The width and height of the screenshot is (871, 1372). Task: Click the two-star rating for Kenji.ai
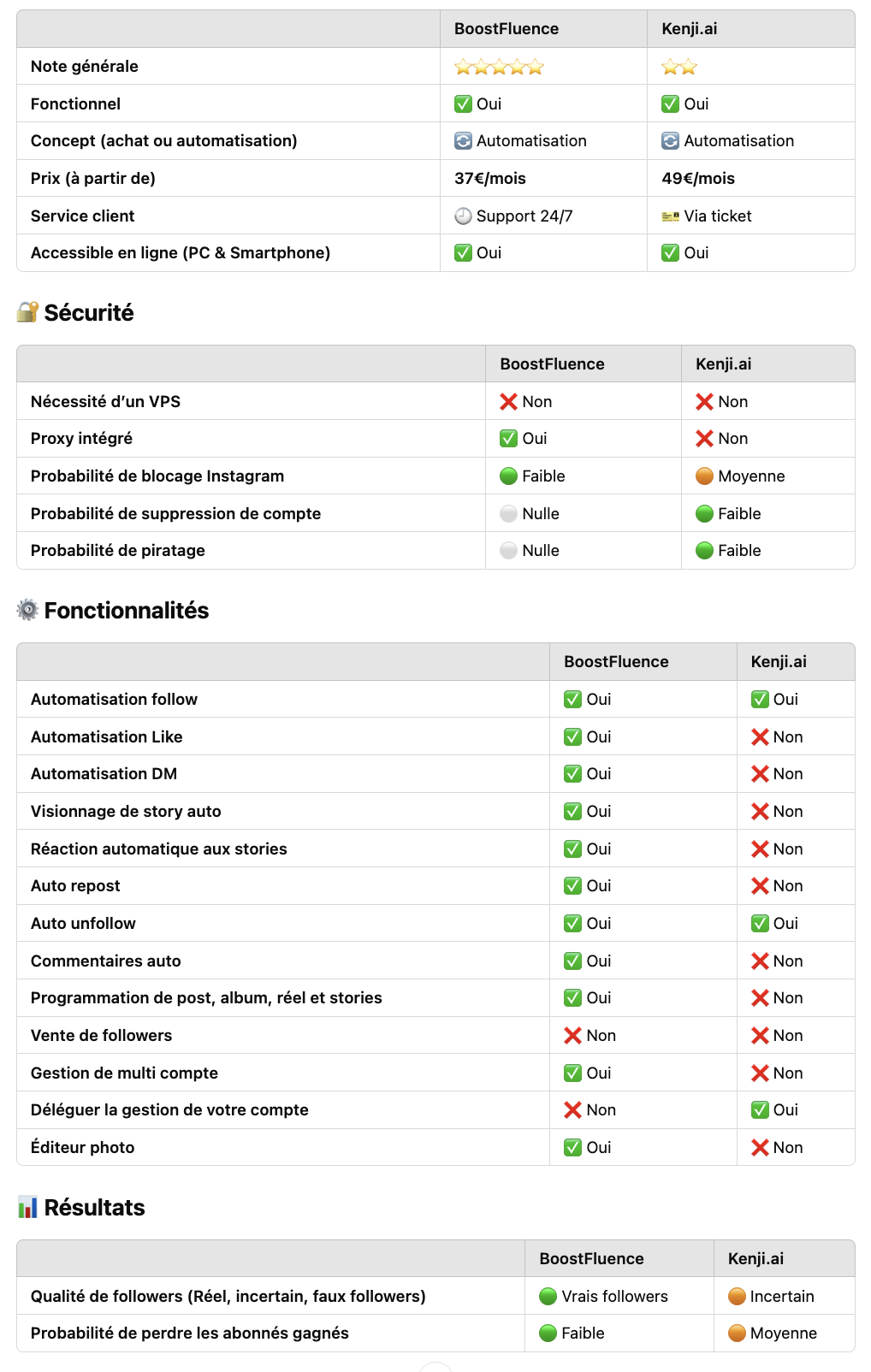pyautogui.click(x=679, y=67)
